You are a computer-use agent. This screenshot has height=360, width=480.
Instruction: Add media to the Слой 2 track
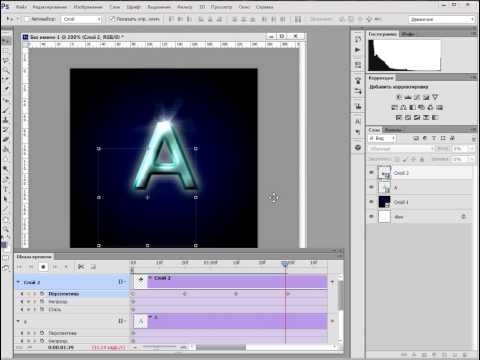click(x=332, y=282)
